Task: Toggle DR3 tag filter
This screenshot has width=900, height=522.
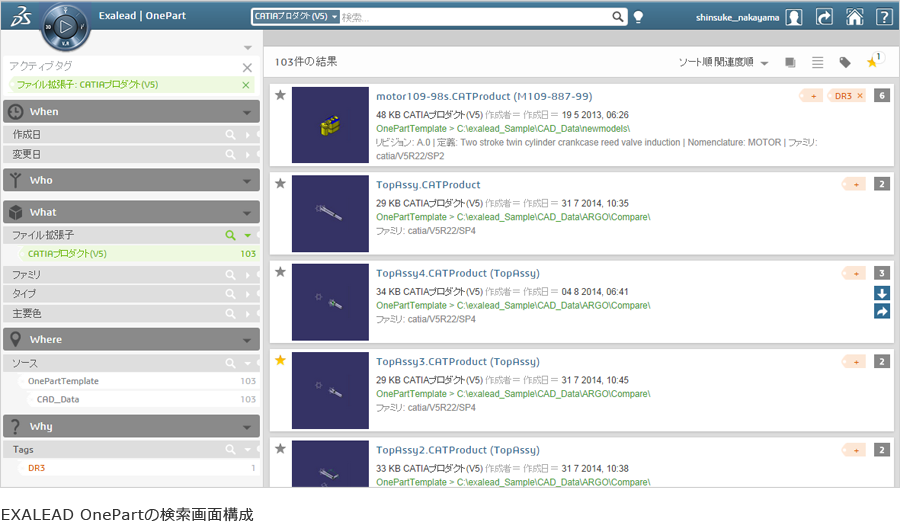Action: click(x=138, y=468)
